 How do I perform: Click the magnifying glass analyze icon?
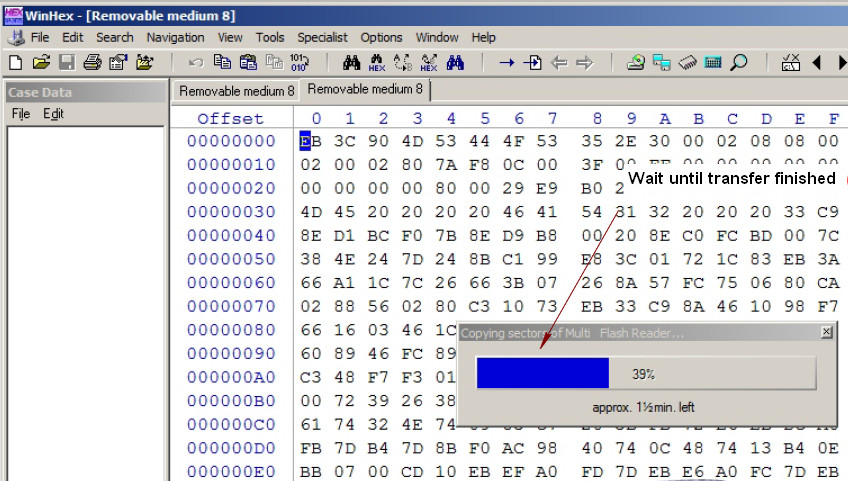click(x=738, y=63)
